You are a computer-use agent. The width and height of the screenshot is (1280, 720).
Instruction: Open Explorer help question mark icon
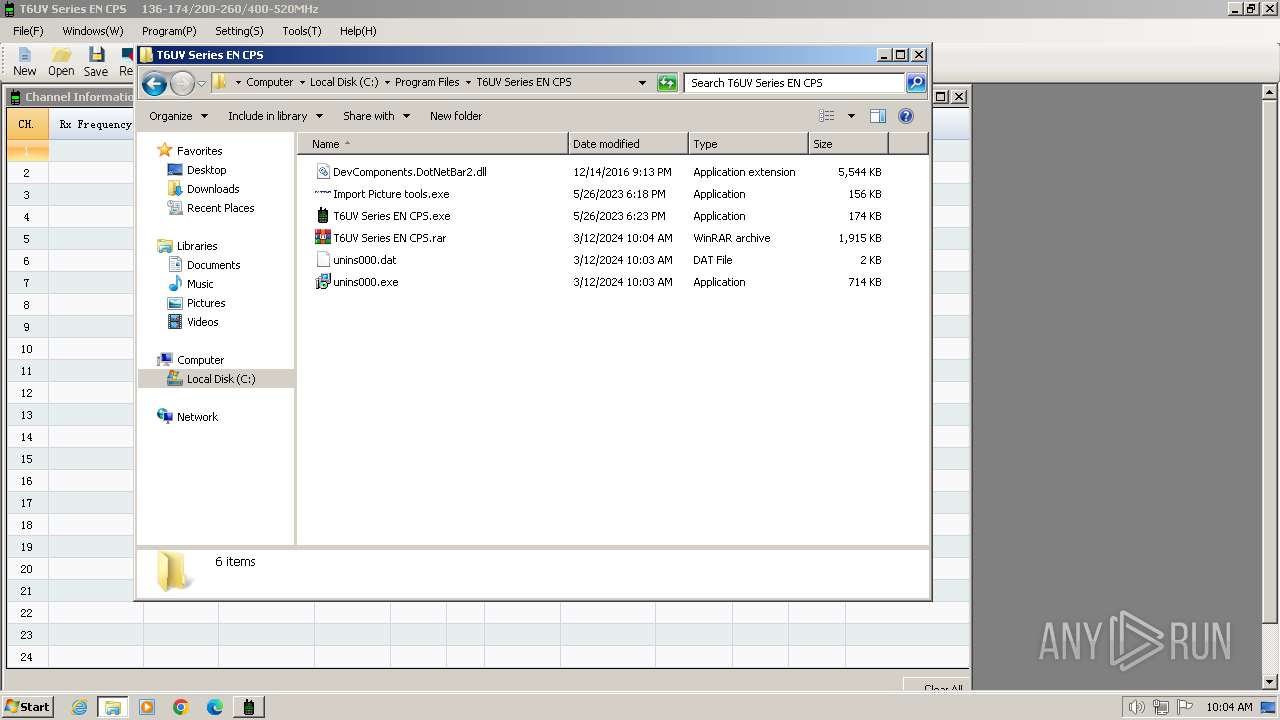906,116
